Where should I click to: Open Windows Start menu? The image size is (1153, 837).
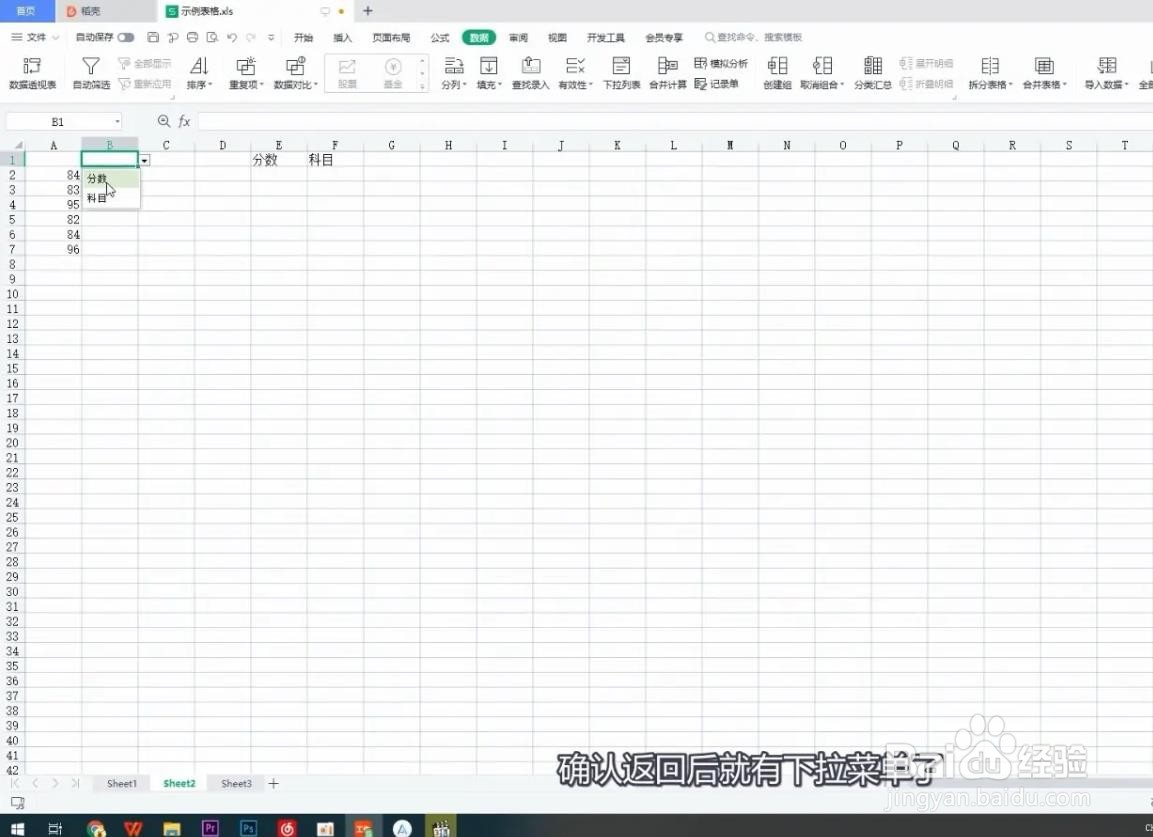(17, 828)
